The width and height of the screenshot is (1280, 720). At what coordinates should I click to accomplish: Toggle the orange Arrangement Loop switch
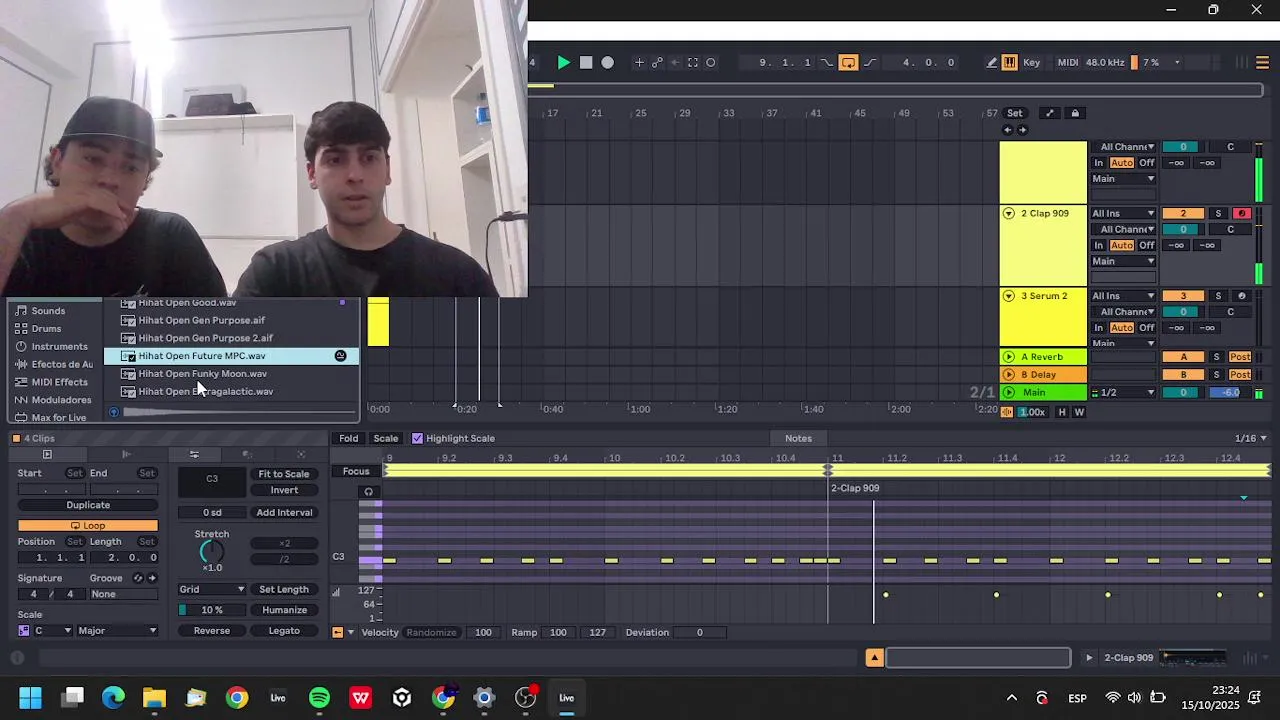click(x=848, y=62)
